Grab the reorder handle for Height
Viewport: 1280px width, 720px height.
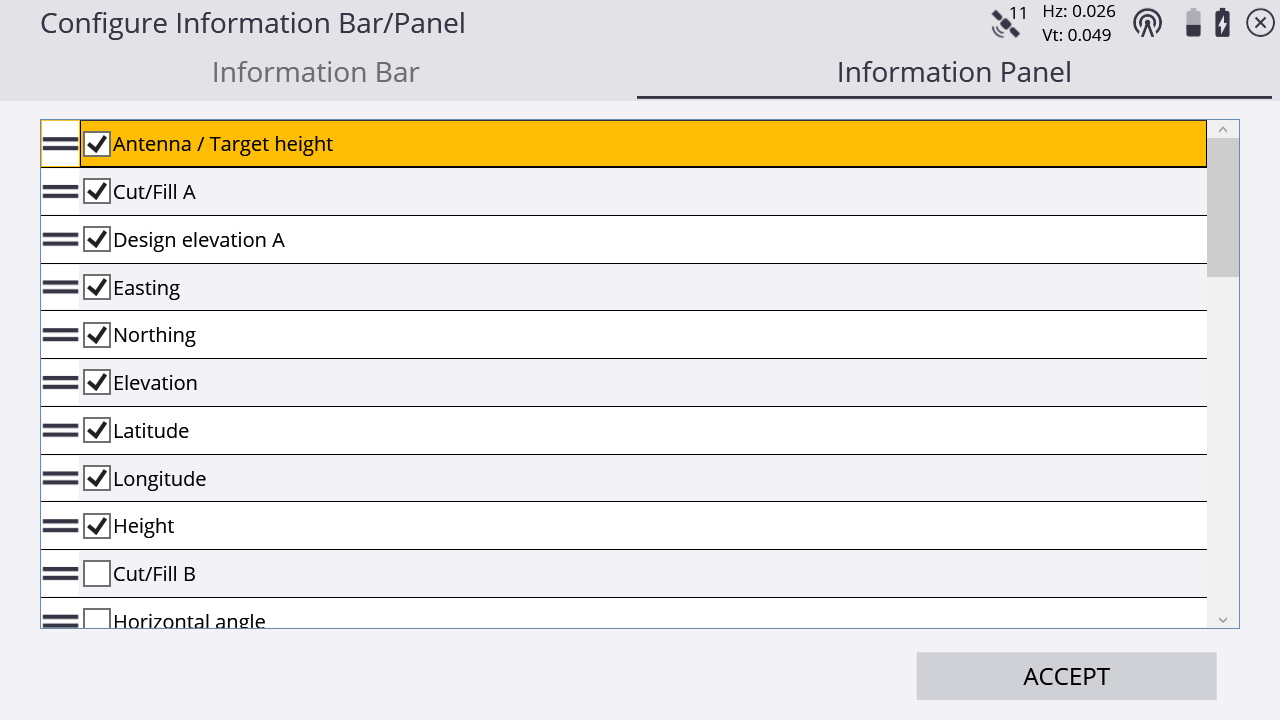pyautogui.click(x=60, y=525)
